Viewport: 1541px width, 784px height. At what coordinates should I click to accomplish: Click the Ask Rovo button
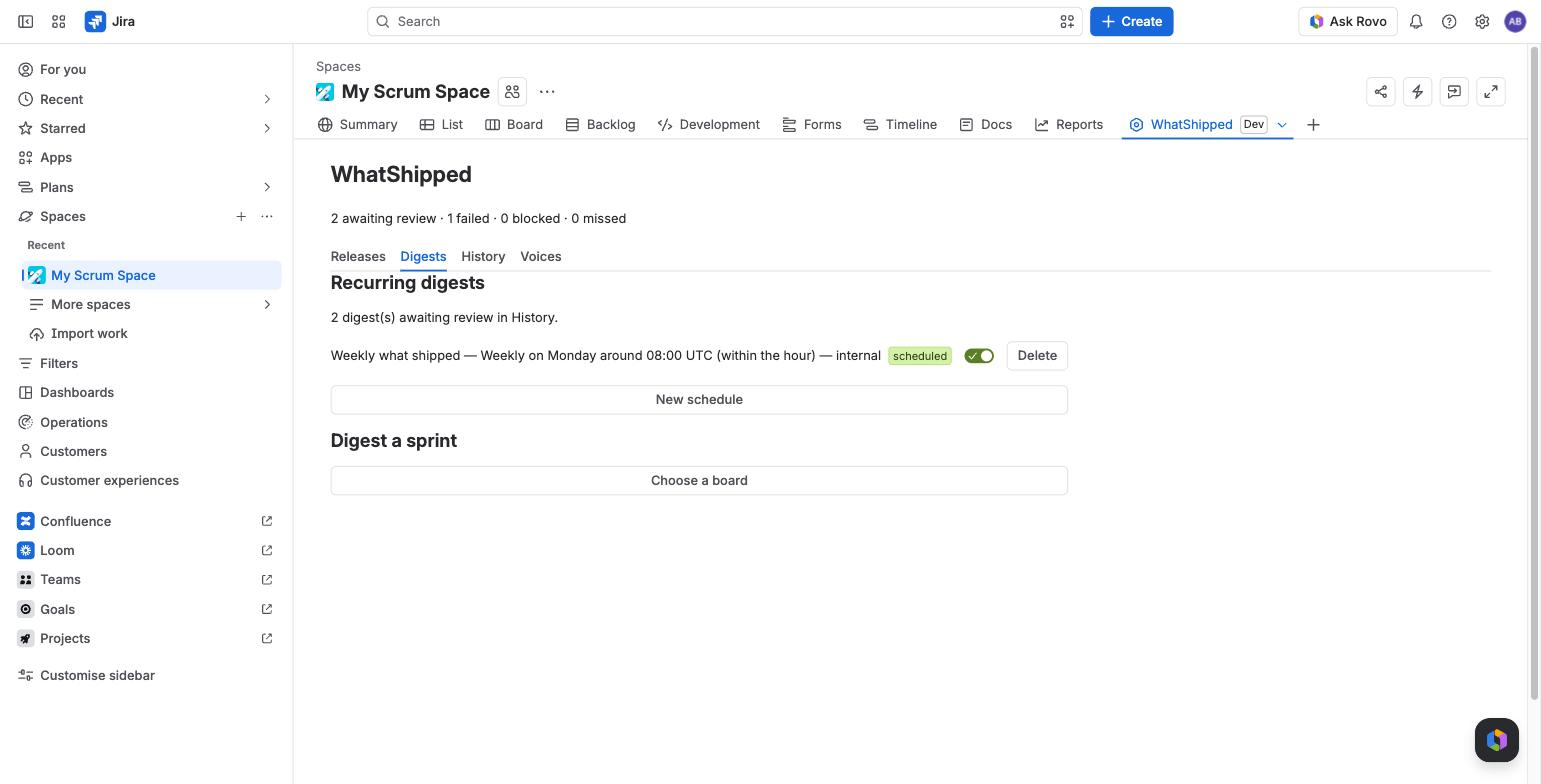(1347, 21)
